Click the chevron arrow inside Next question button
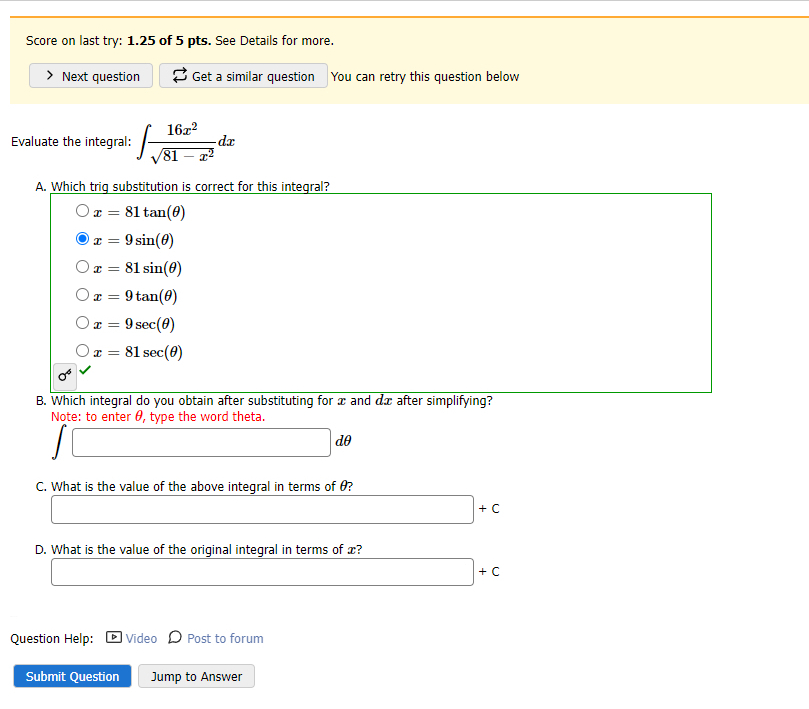Image resolution: width=809 pixels, height=709 pixels. pyautogui.click(x=48, y=75)
